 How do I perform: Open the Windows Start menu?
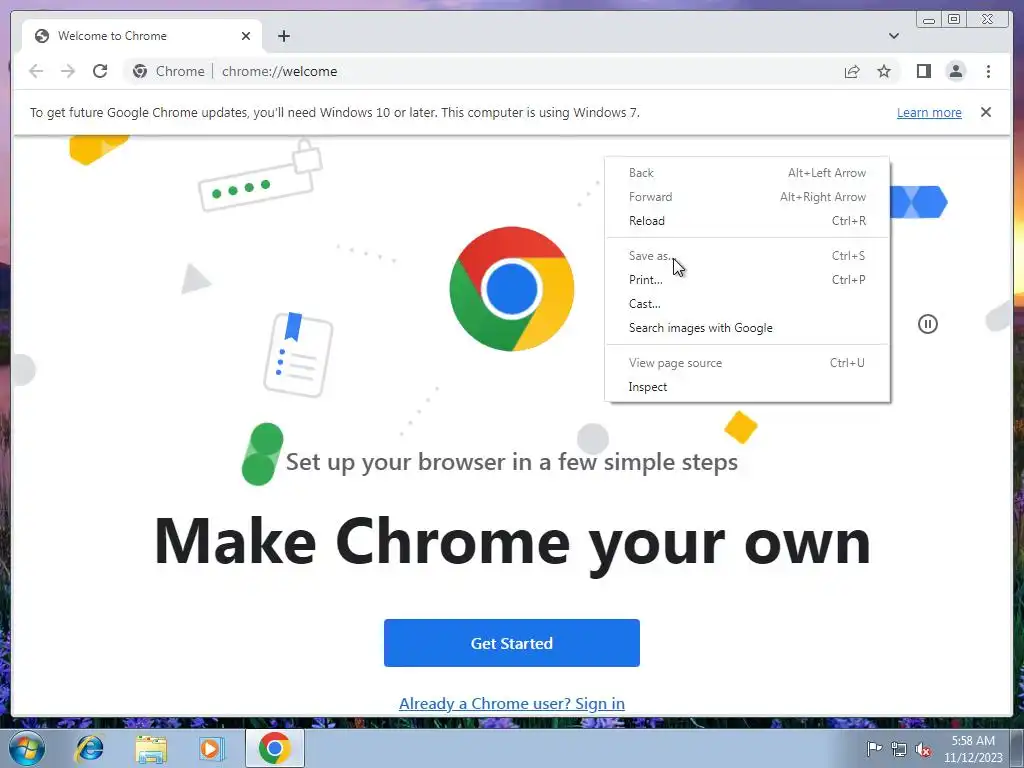point(27,748)
